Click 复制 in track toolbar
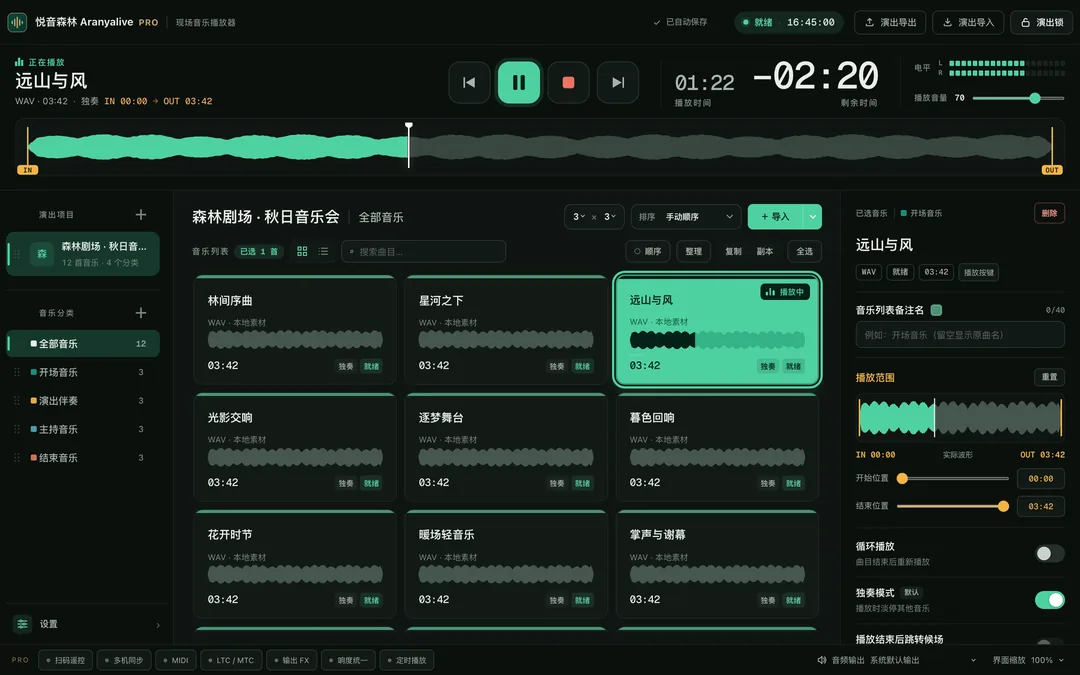Image resolution: width=1080 pixels, height=675 pixels. (733, 251)
